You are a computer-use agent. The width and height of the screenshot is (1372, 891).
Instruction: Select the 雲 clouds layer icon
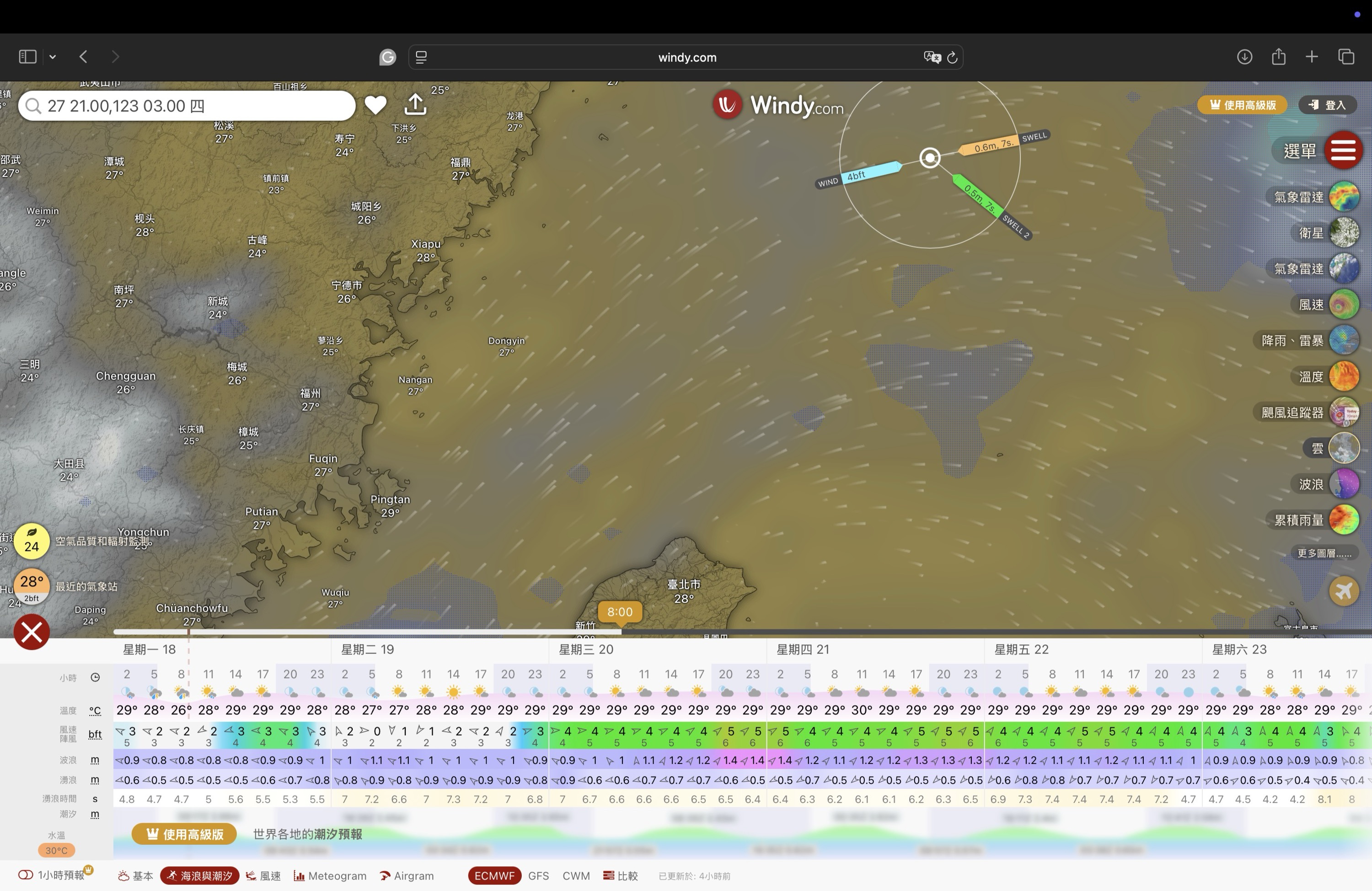tap(1344, 448)
